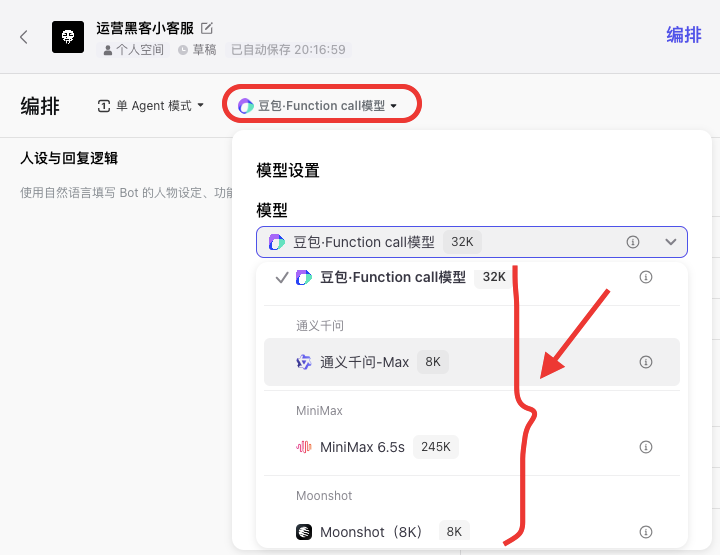The height and width of the screenshot is (555, 720).
Task: Click the 8K tag beside 通义千问-Max
Action: [433, 362]
